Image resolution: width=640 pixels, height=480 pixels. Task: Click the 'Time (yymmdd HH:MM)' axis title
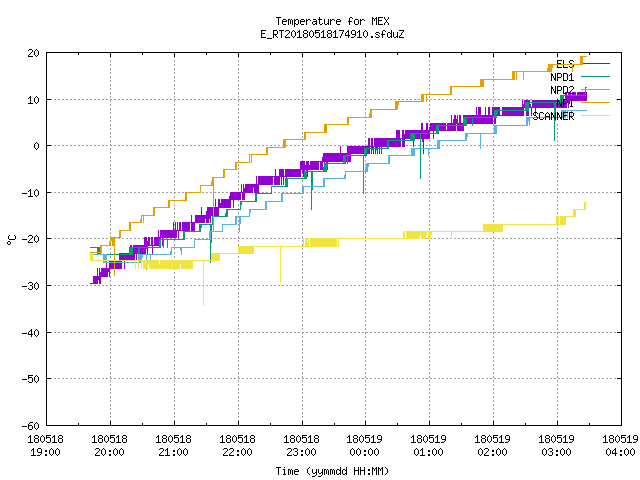[x=332, y=471]
